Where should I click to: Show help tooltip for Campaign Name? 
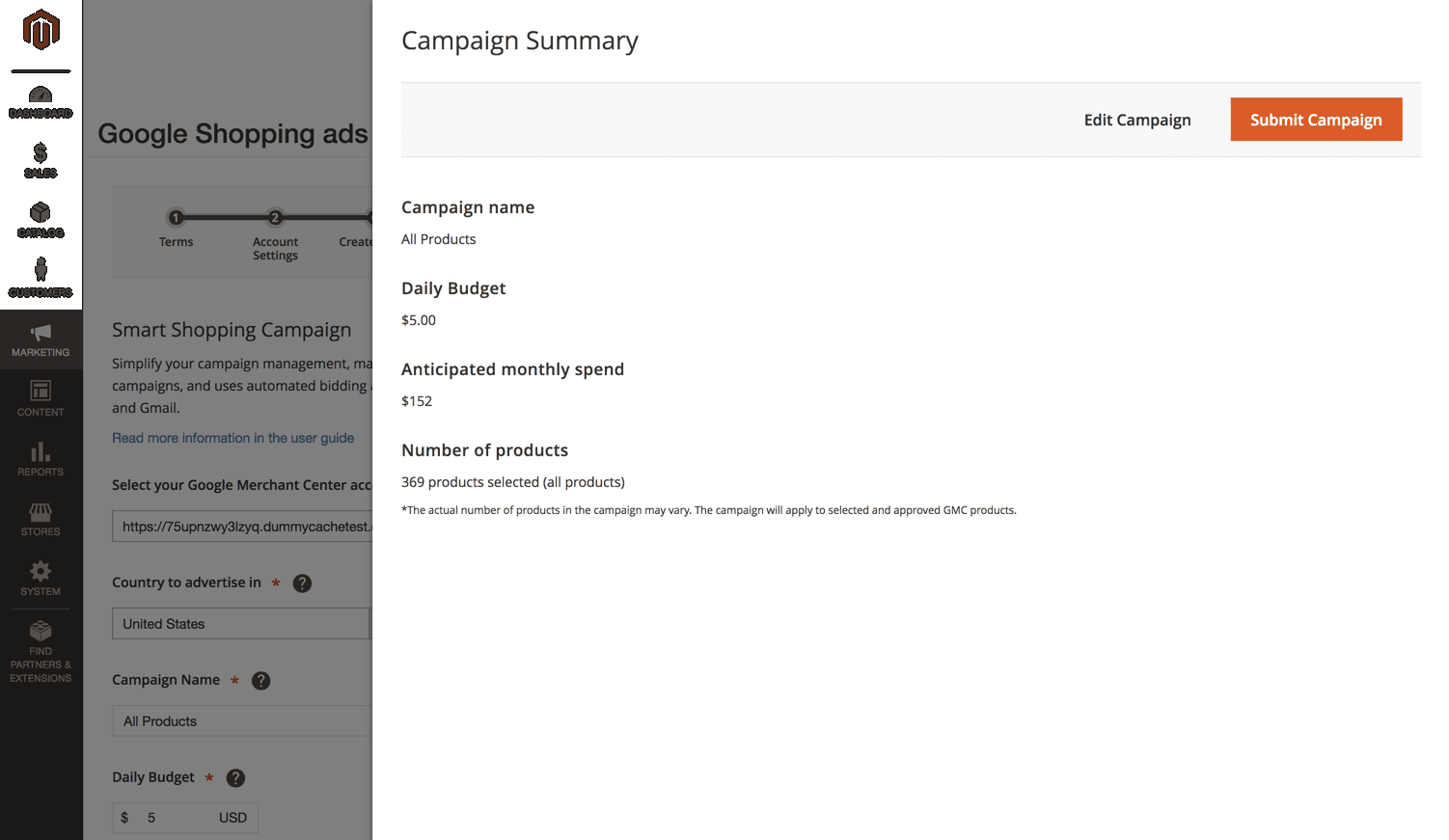[x=260, y=681]
